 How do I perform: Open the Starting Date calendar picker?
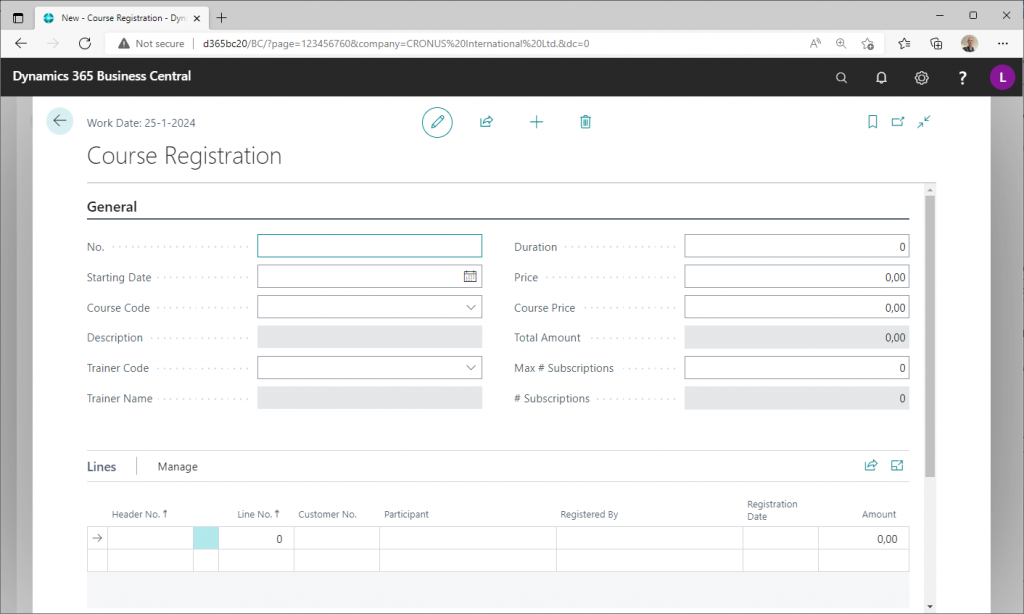pos(470,276)
